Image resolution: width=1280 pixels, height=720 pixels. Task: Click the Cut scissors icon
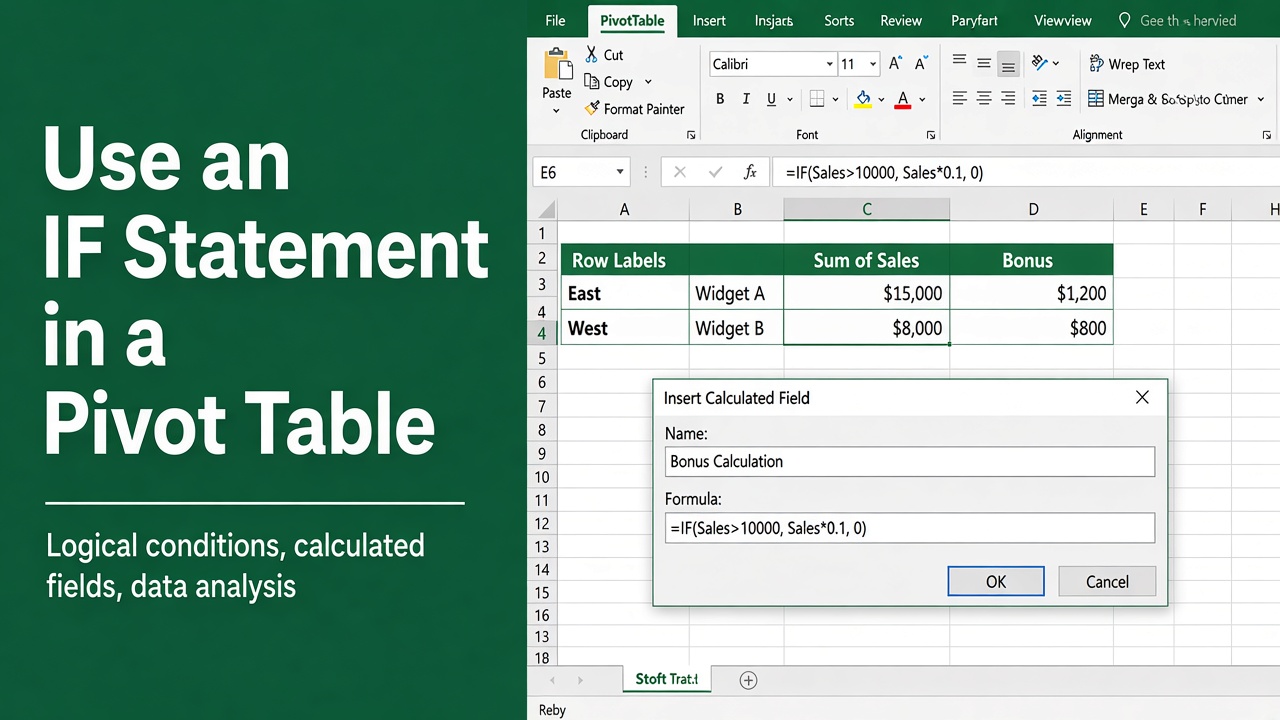(x=591, y=54)
